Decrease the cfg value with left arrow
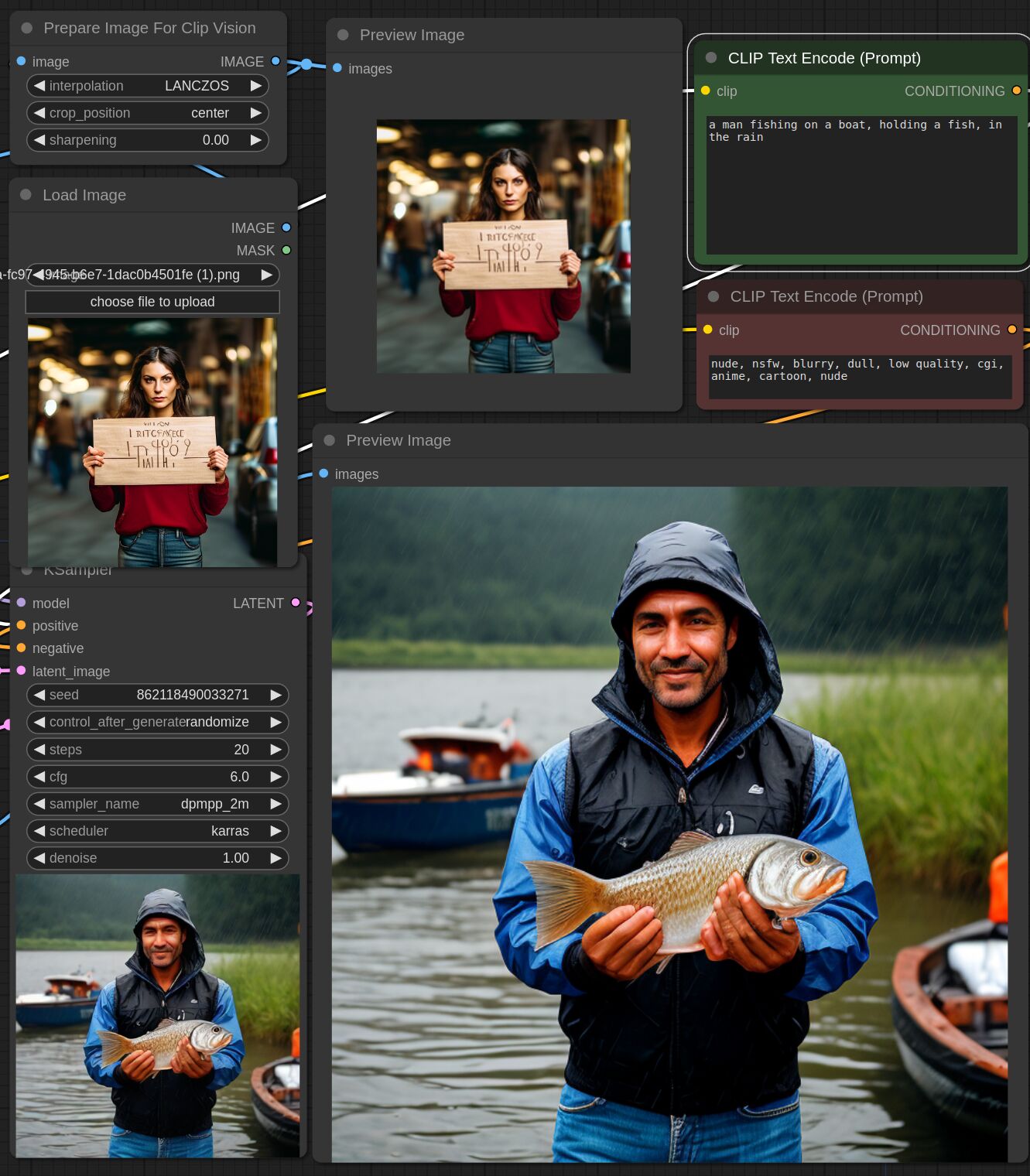1030x1176 pixels. pyautogui.click(x=39, y=777)
